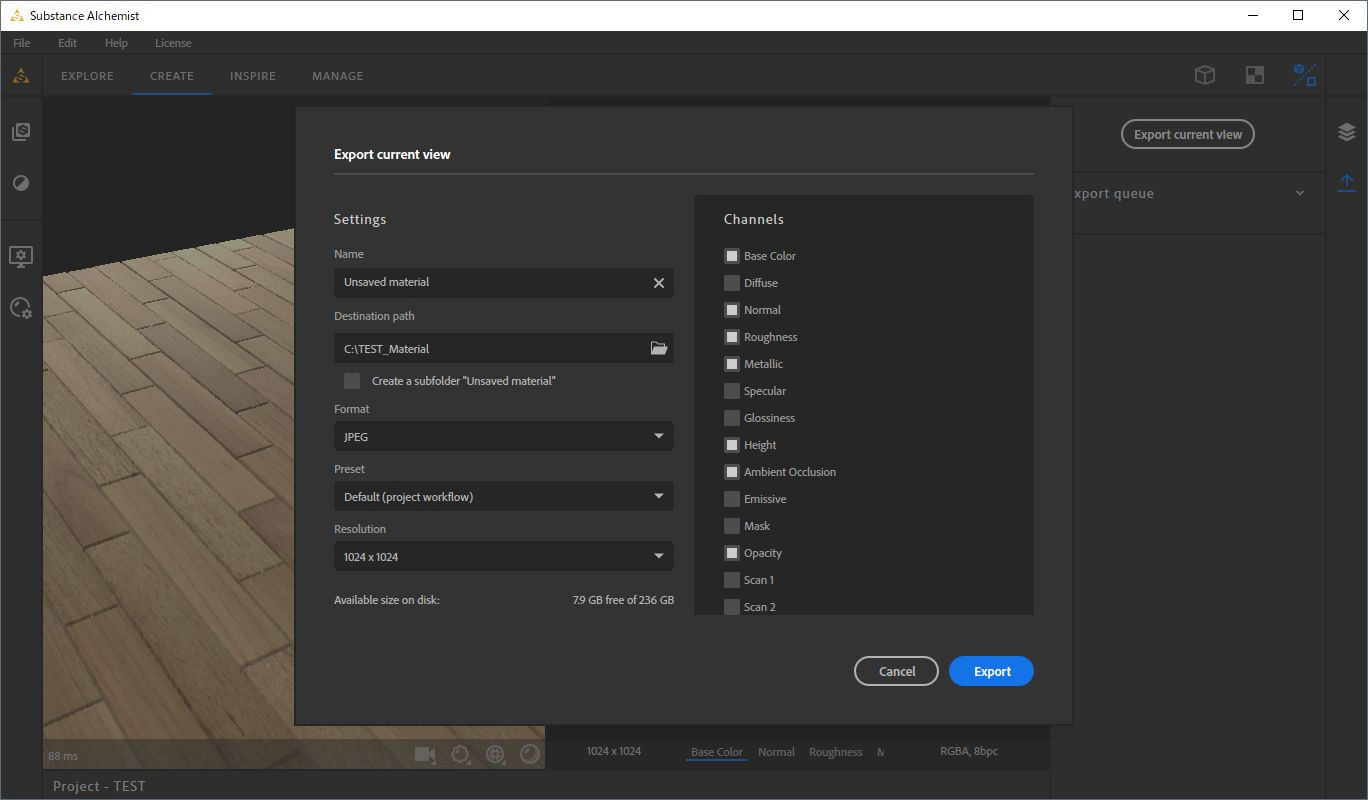This screenshot has width=1368, height=800.
Task: Expand the export queue chevron
Action: [x=1300, y=193]
